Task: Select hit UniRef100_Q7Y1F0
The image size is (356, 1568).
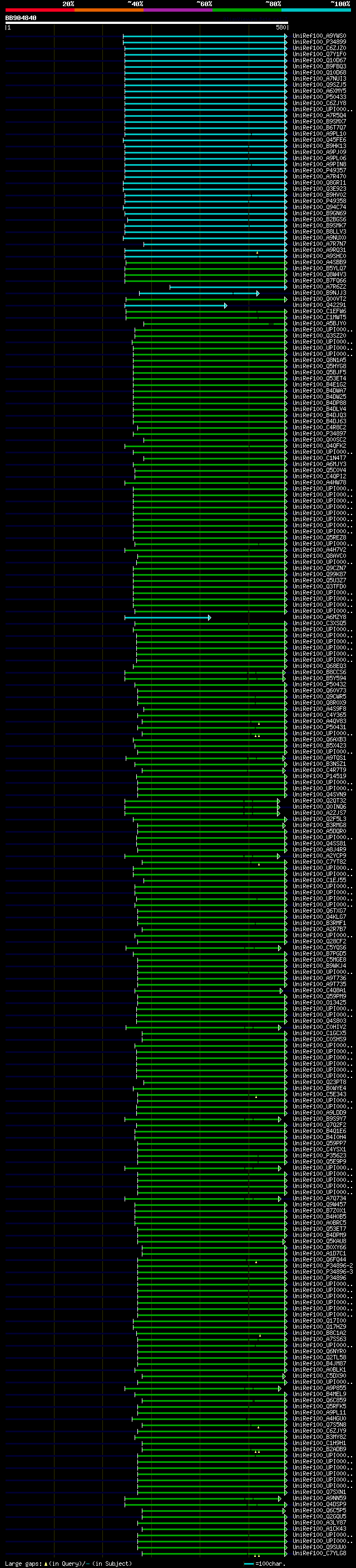Action: (319, 54)
